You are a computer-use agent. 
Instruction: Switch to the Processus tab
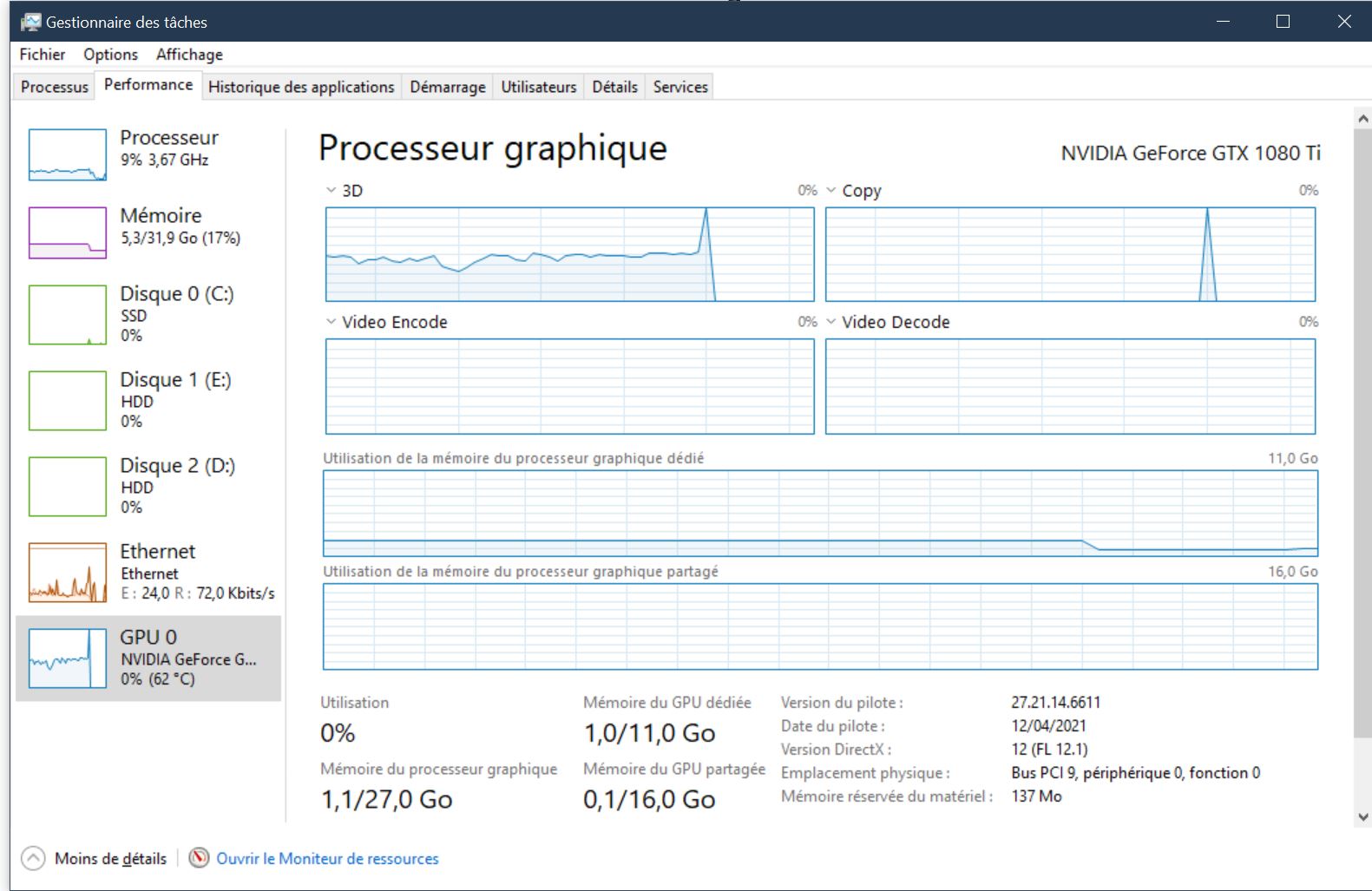(55, 87)
